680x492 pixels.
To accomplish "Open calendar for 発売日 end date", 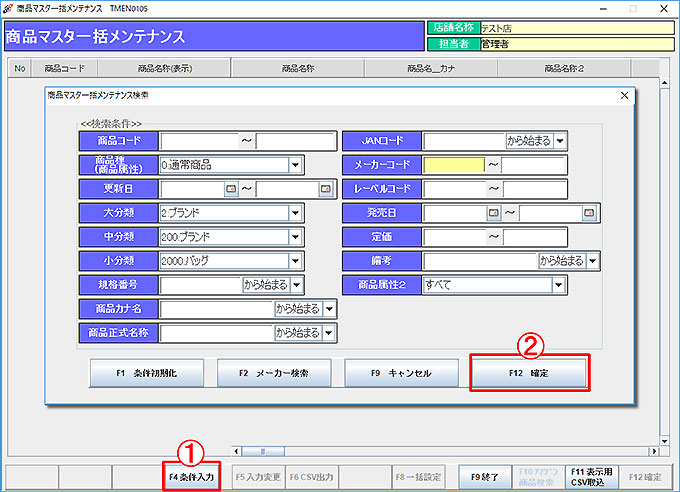I will [x=589, y=213].
